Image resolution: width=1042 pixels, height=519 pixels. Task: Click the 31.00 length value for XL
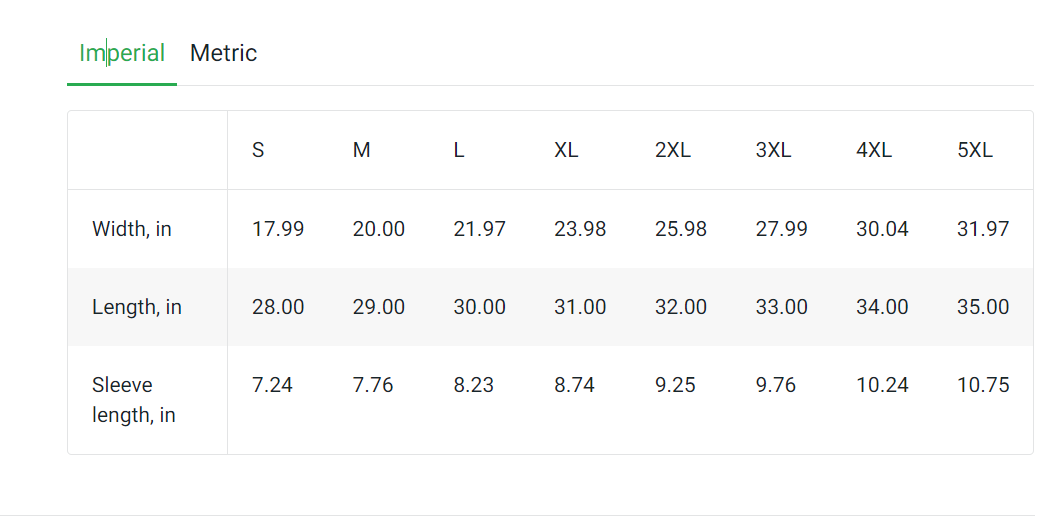point(580,307)
